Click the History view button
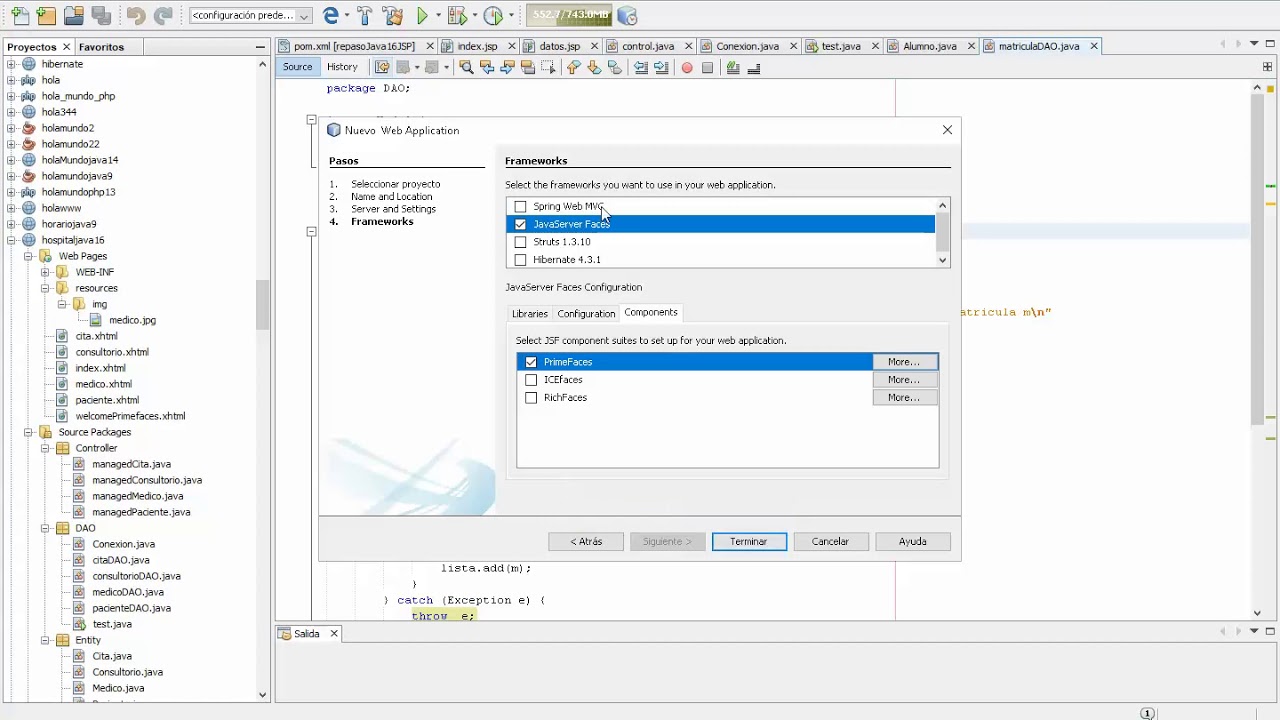This screenshot has width=1280, height=720. (x=342, y=67)
